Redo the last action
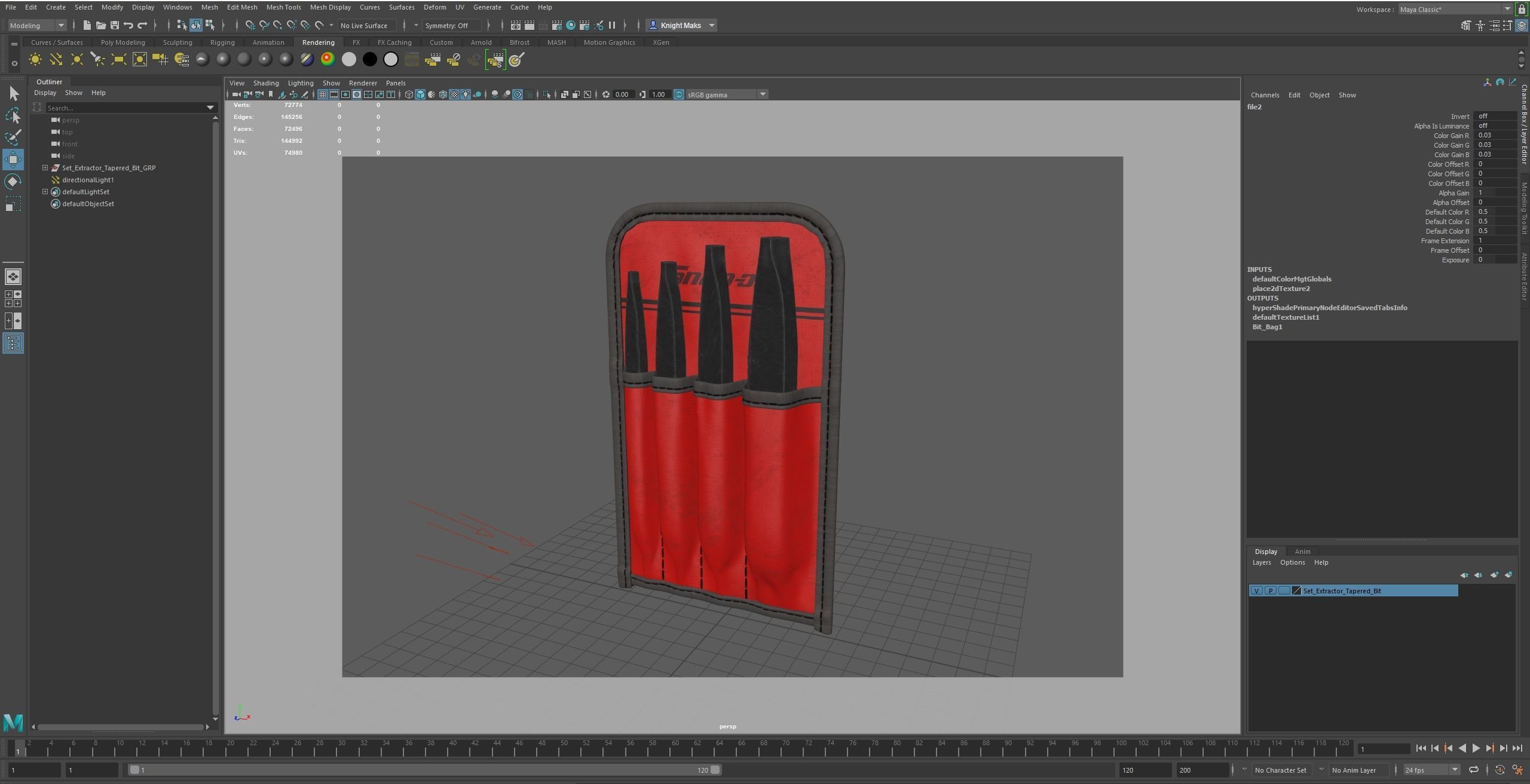This screenshot has width=1530, height=784. (142, 25)
